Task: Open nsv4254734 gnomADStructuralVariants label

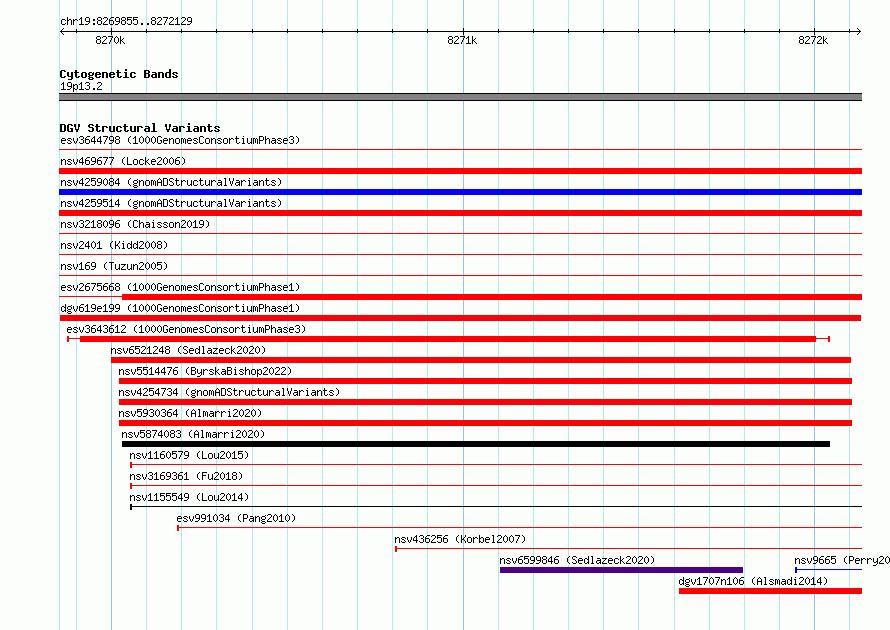Action: coord(229,392)
